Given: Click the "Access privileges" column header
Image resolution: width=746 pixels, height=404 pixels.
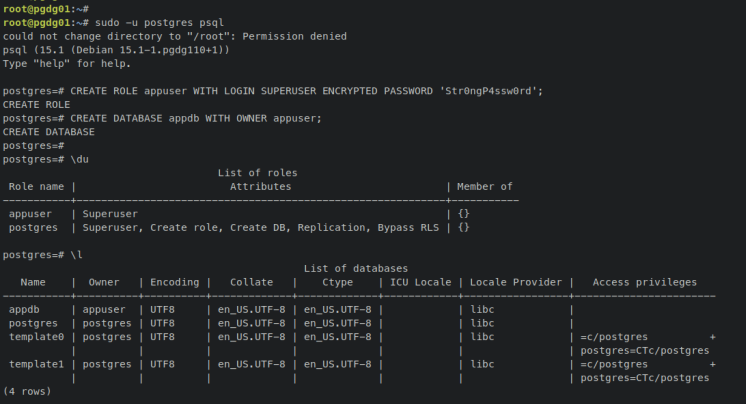Looking at the screenshot, I should click(644, 282).
